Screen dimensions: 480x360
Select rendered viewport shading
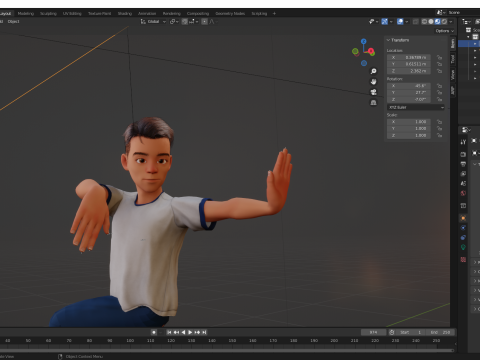coord(444,21)
